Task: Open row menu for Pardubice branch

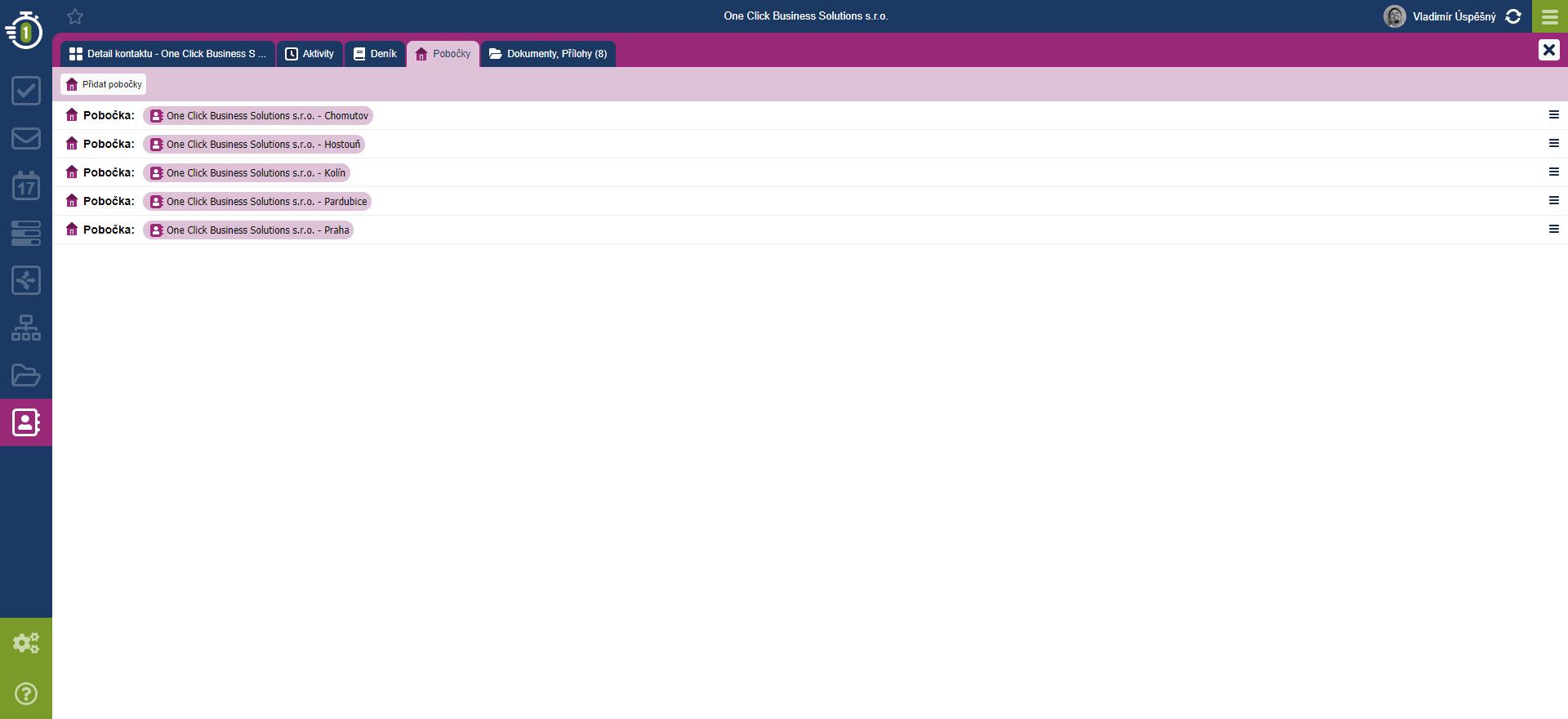Action: [x=1554, y=201]
